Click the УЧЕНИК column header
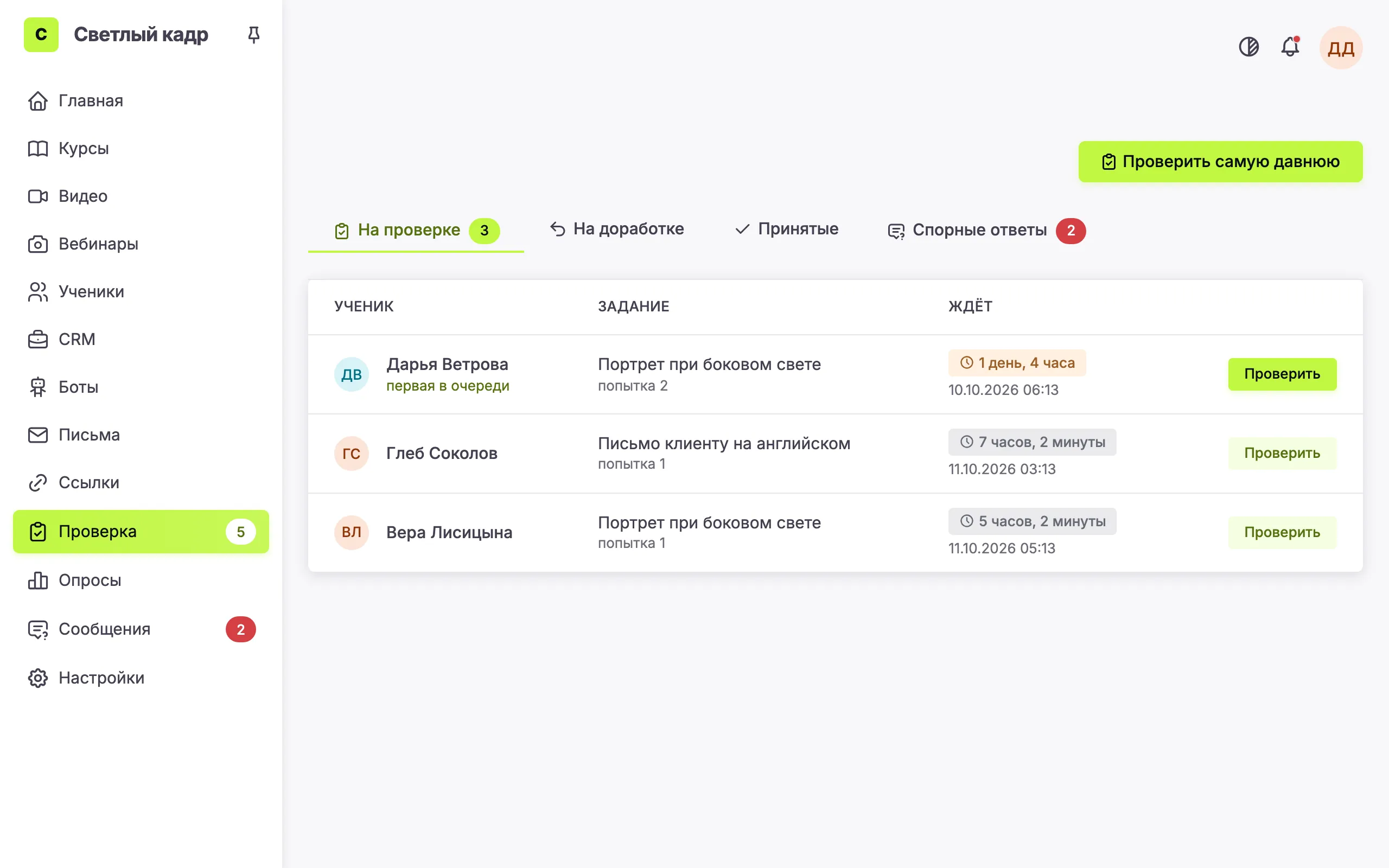Screen dimensions: 1389x868 tap(364, 307)
